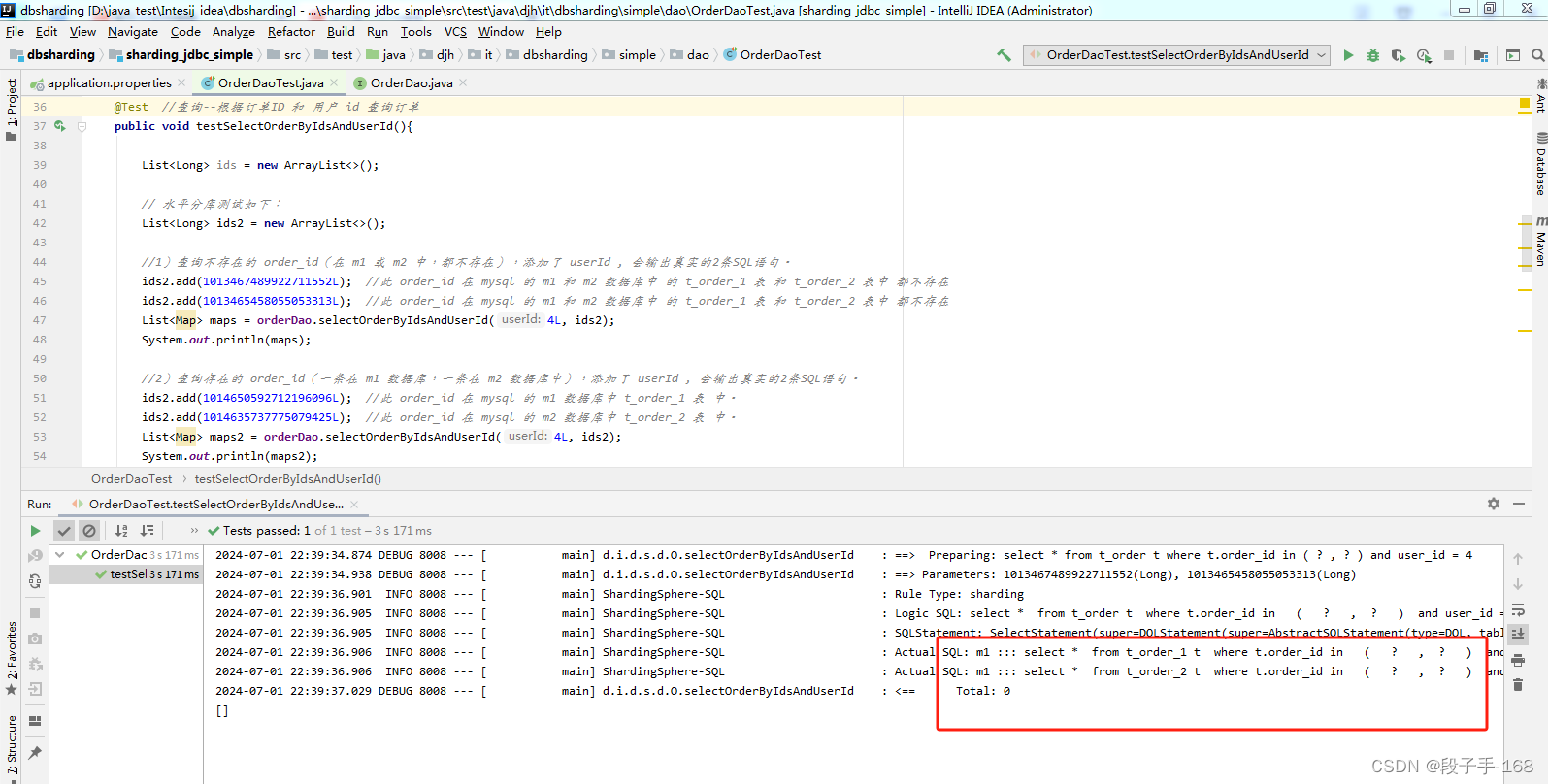
Task: Close the Run tab OrderDaoTest.testSelectOrderByIdsAndUse...
Action: pos(354,505)
